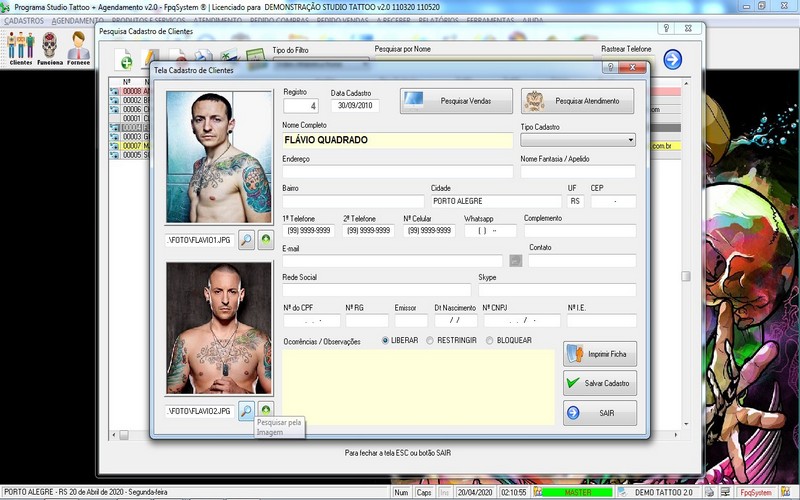800x500 pixels.
Task: Open the Clientes toolbar icon
Action: coord(21,48)
